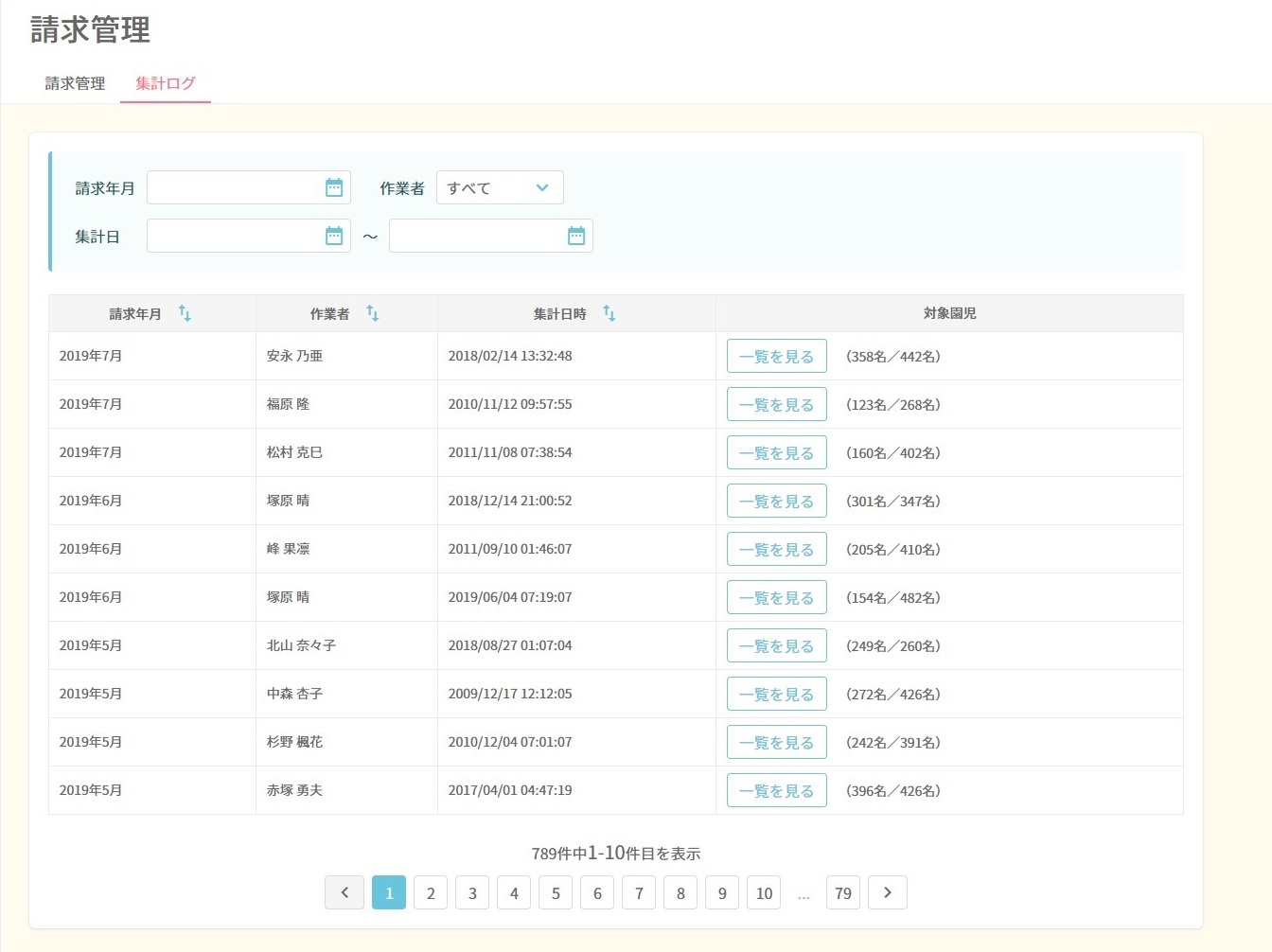Go to page 3

coord(472,892)
